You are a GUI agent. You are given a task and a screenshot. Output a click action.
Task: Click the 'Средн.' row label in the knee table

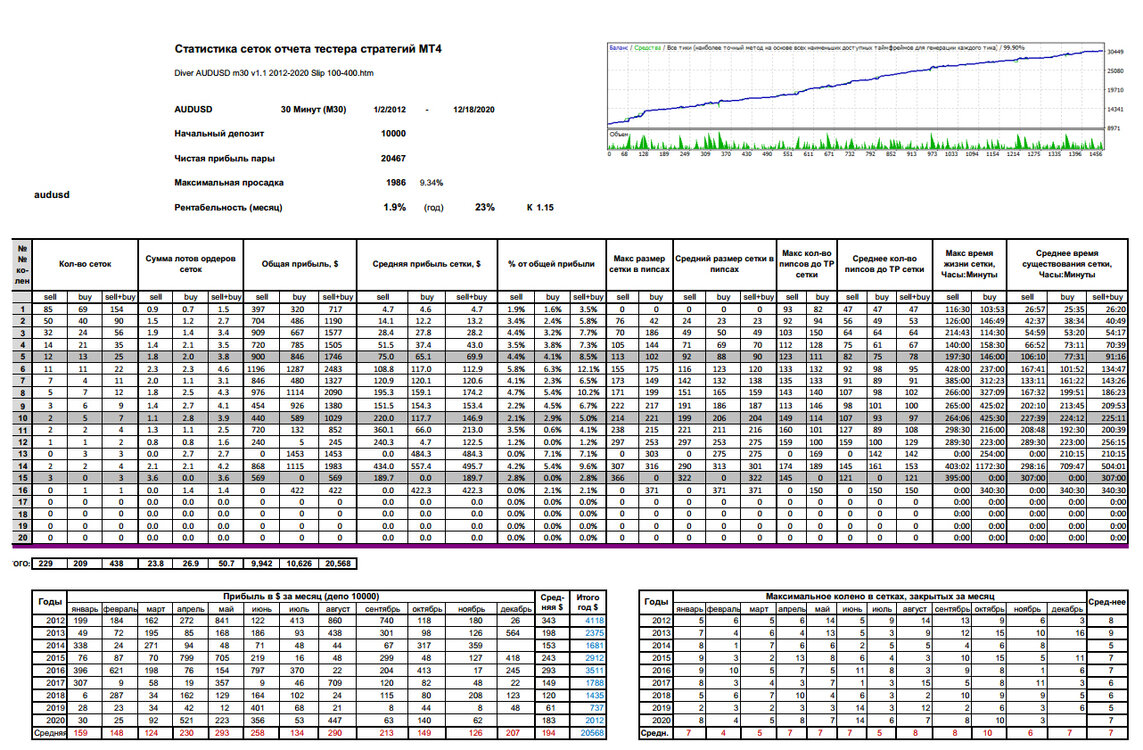tap(655, 733)
